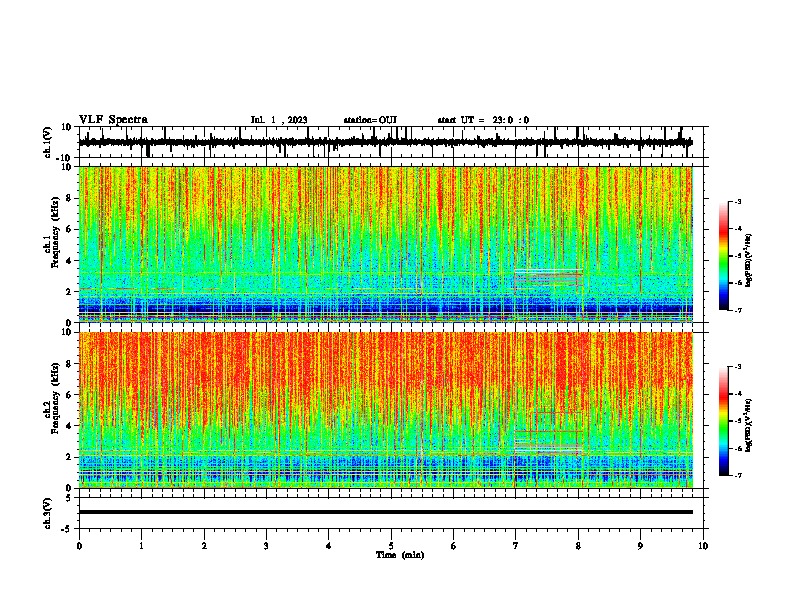The height and width of the screenshot is (612, 792).
Task: Click the "4" tick on the time axis
Action: (329, 546)
